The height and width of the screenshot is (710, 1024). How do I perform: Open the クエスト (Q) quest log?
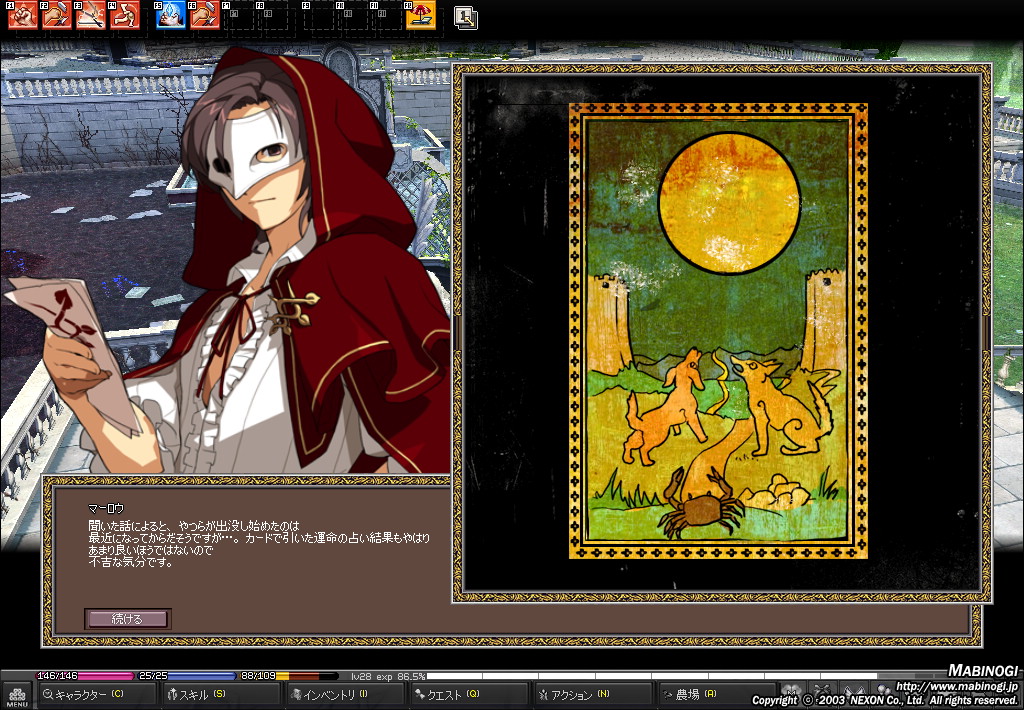point(470,695)
